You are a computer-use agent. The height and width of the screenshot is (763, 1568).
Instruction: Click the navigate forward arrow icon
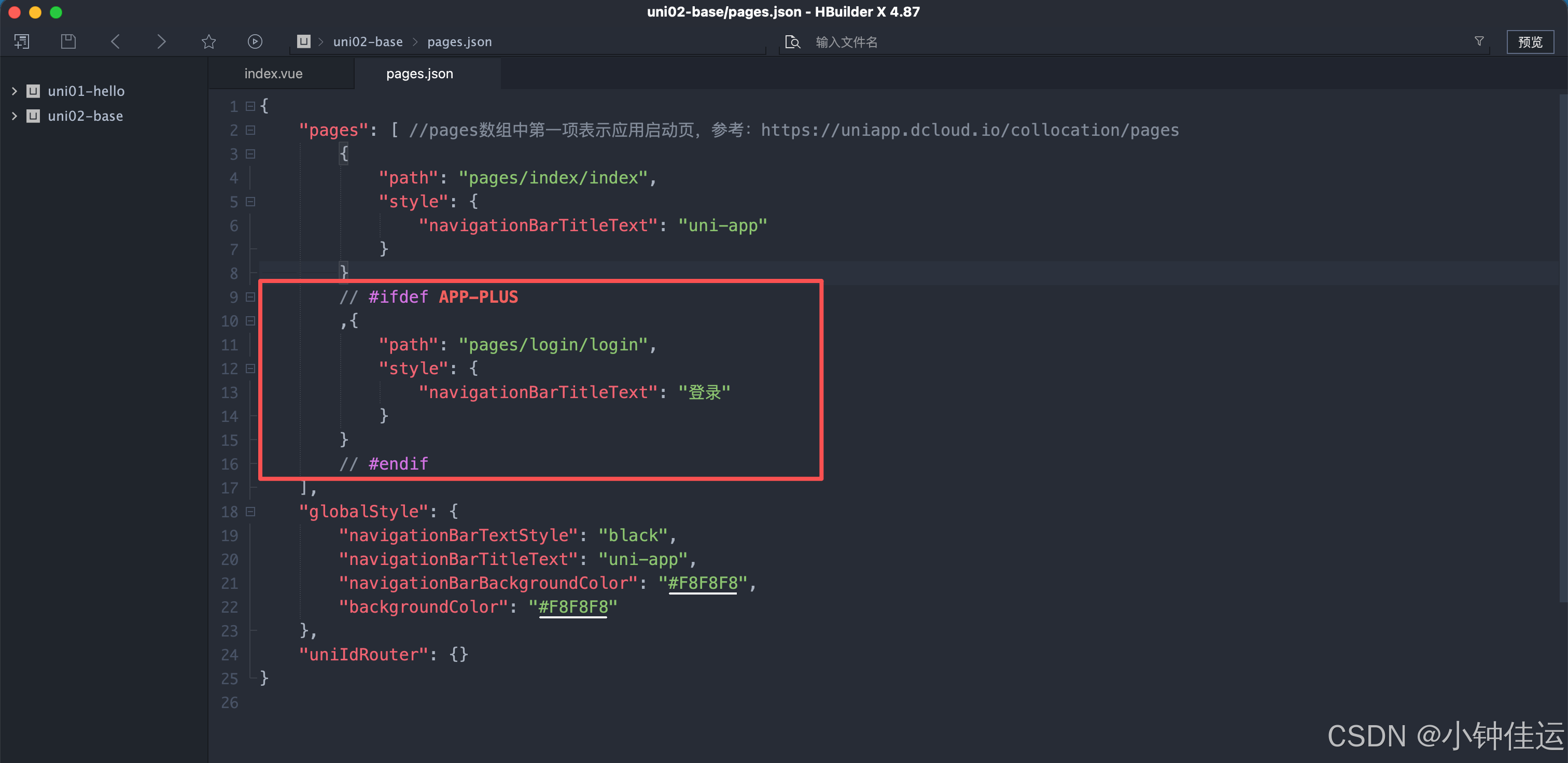coord(161,41)
